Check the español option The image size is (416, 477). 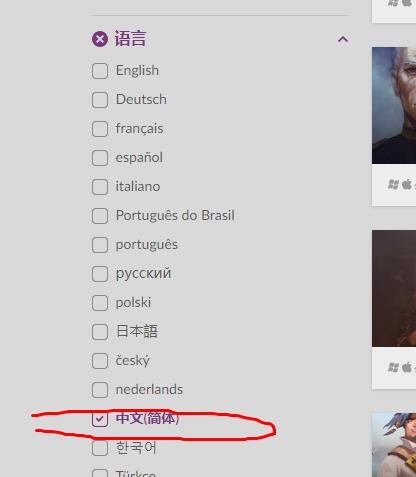pos(100,158)
